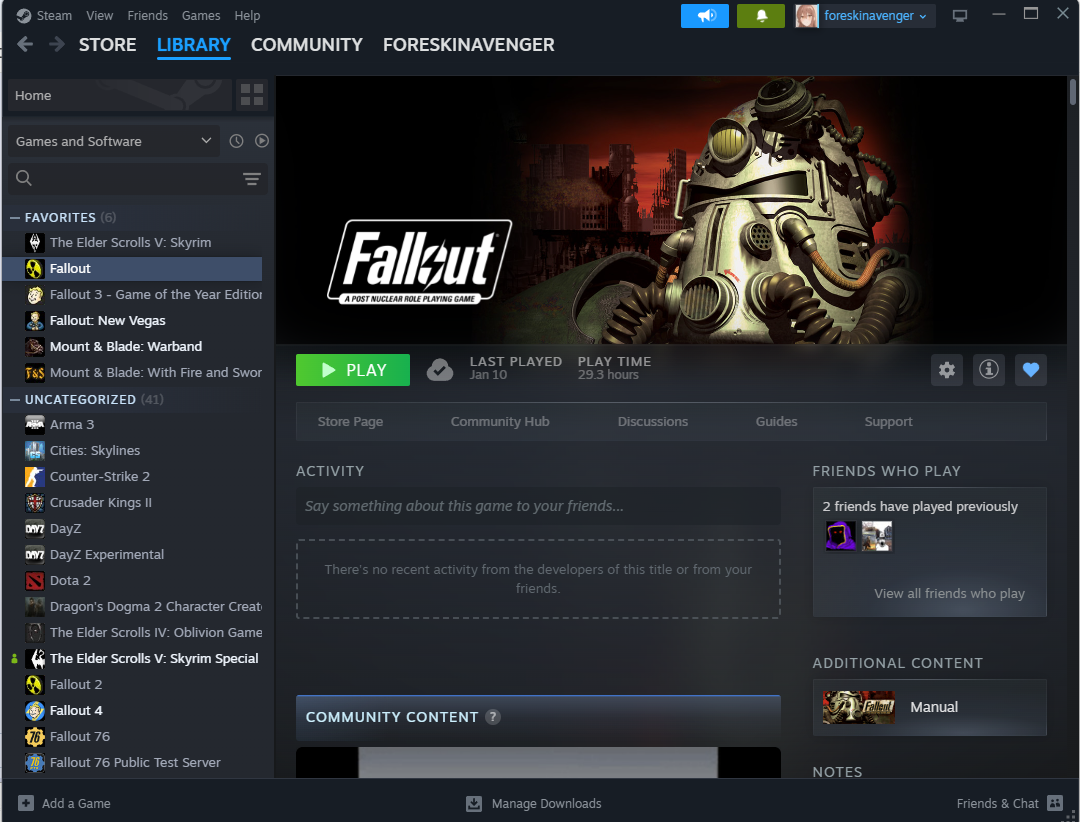
Task: Click the cloud sync status icon
Action: tap(439, 370)
